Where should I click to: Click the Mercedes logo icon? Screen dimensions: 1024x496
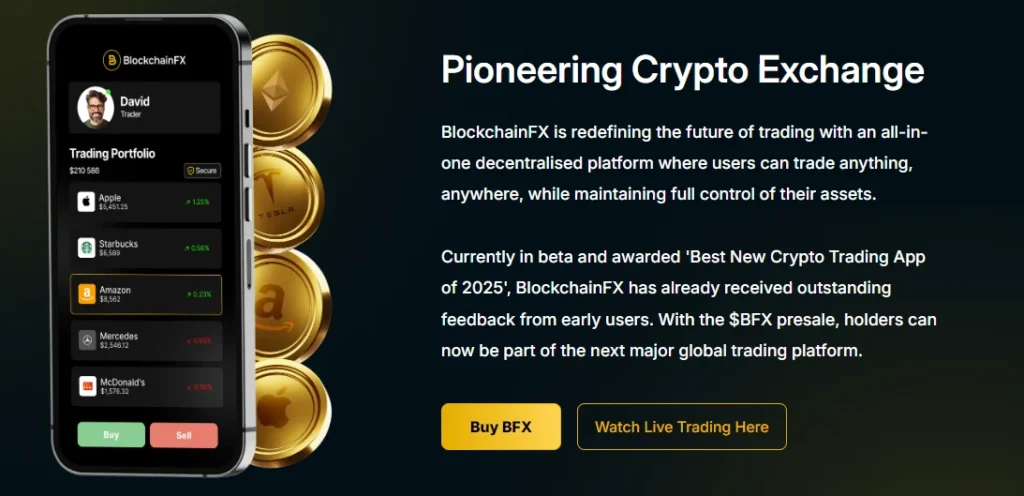[x=87, y=341]
